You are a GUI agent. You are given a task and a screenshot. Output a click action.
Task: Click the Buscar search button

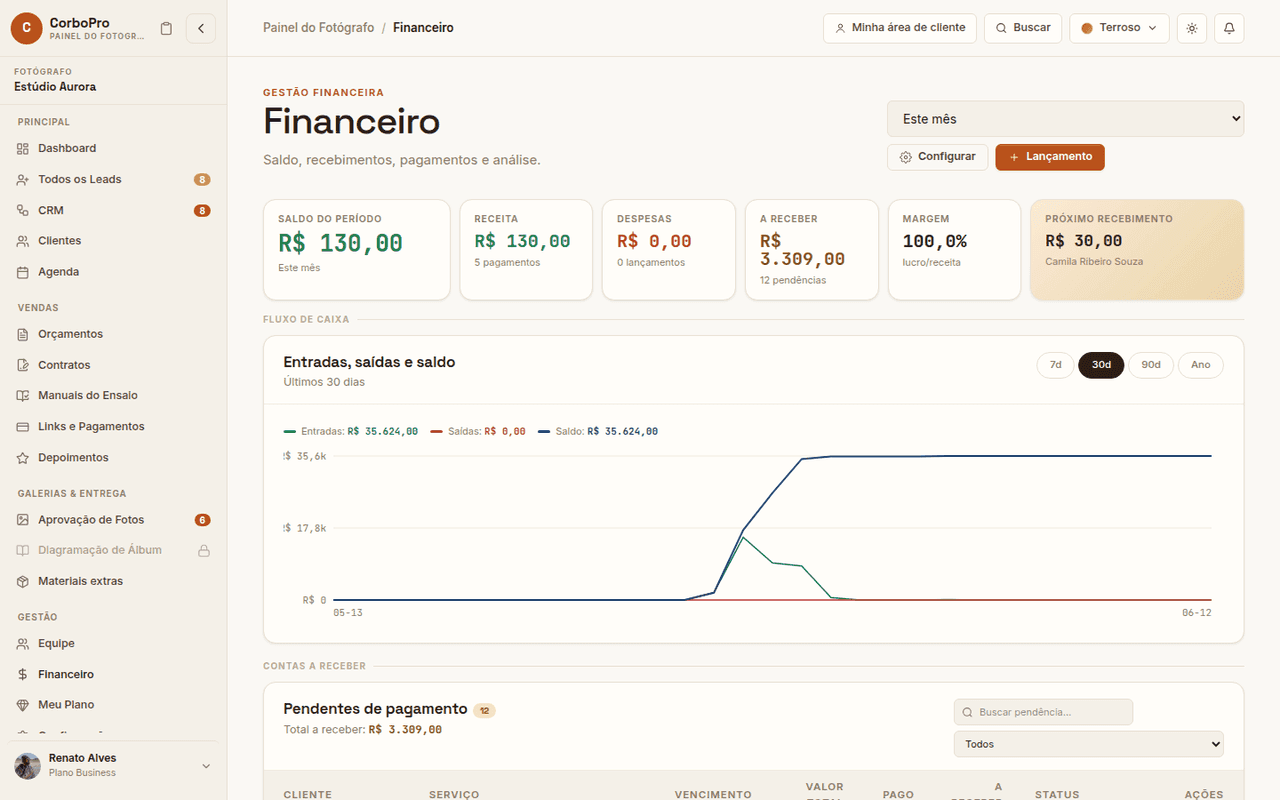[x=1023, y=28]
